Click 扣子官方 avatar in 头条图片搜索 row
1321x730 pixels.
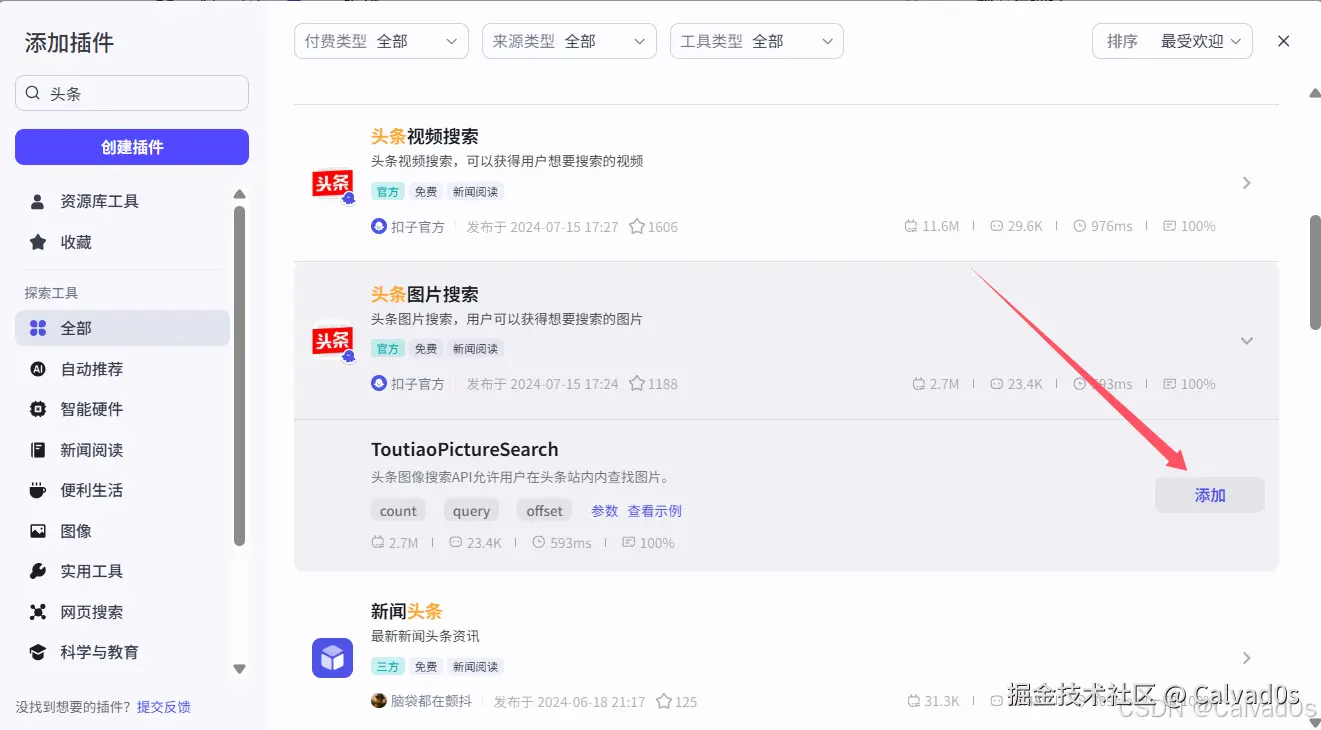(379, 384)
